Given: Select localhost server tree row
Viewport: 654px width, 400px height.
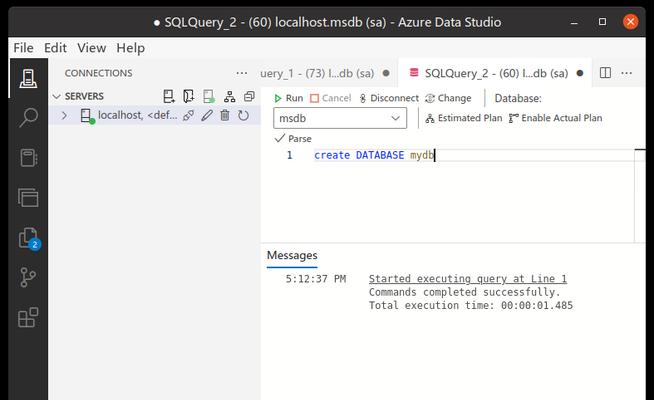Looking at the screenshot, I should (154, 115).
